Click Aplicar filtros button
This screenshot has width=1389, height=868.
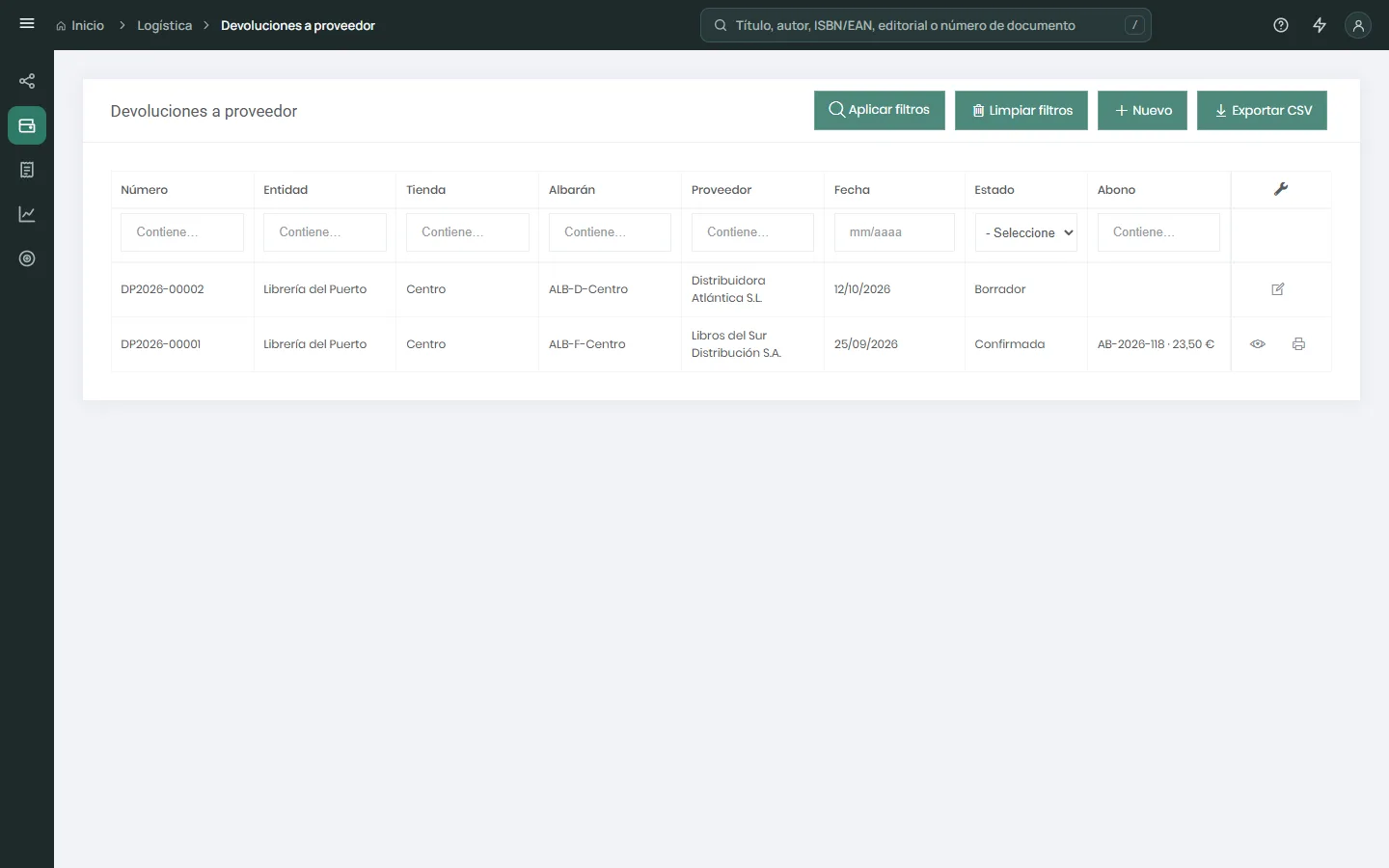tap(880, 110)
